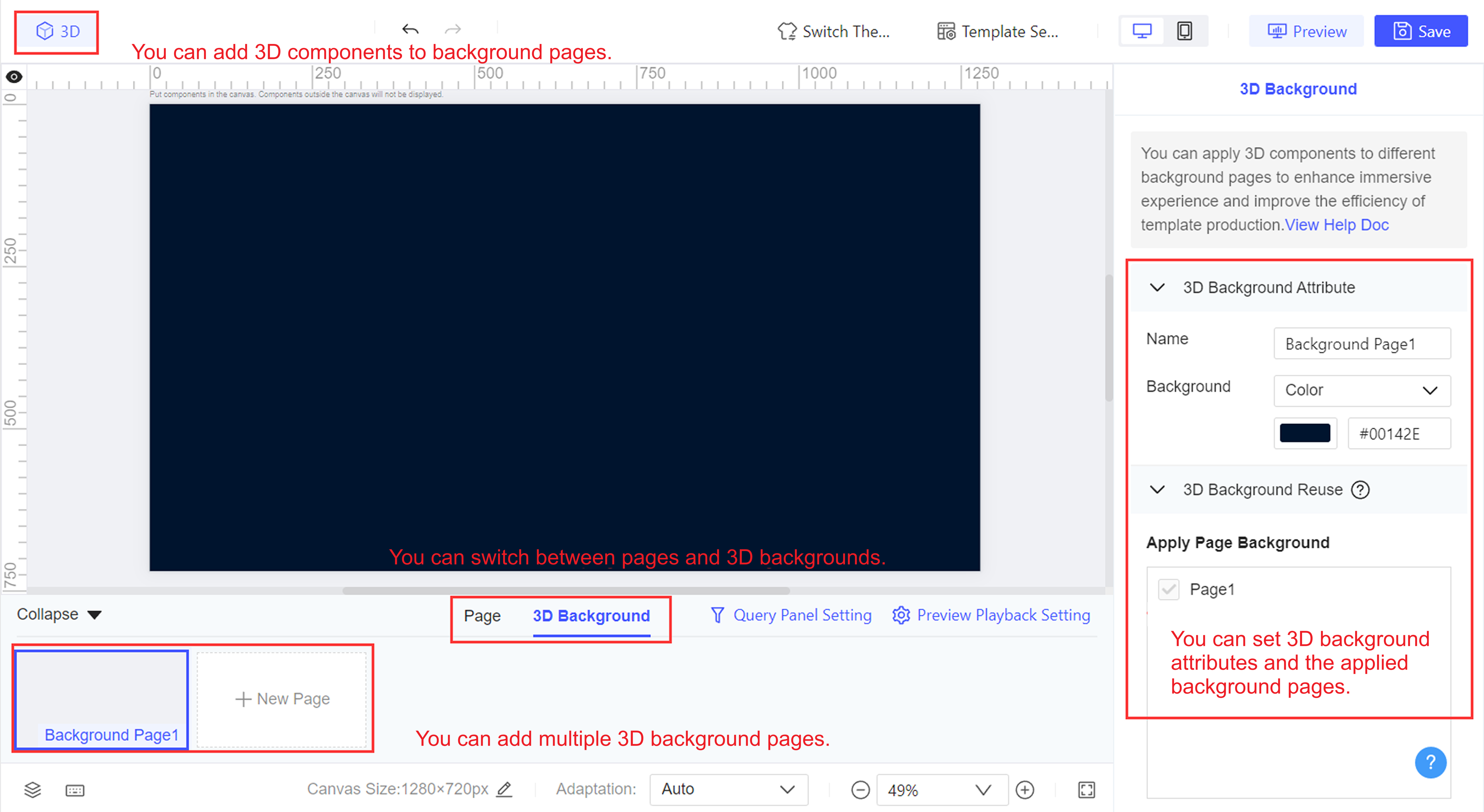Open the layers panel icon

point(32,790)
